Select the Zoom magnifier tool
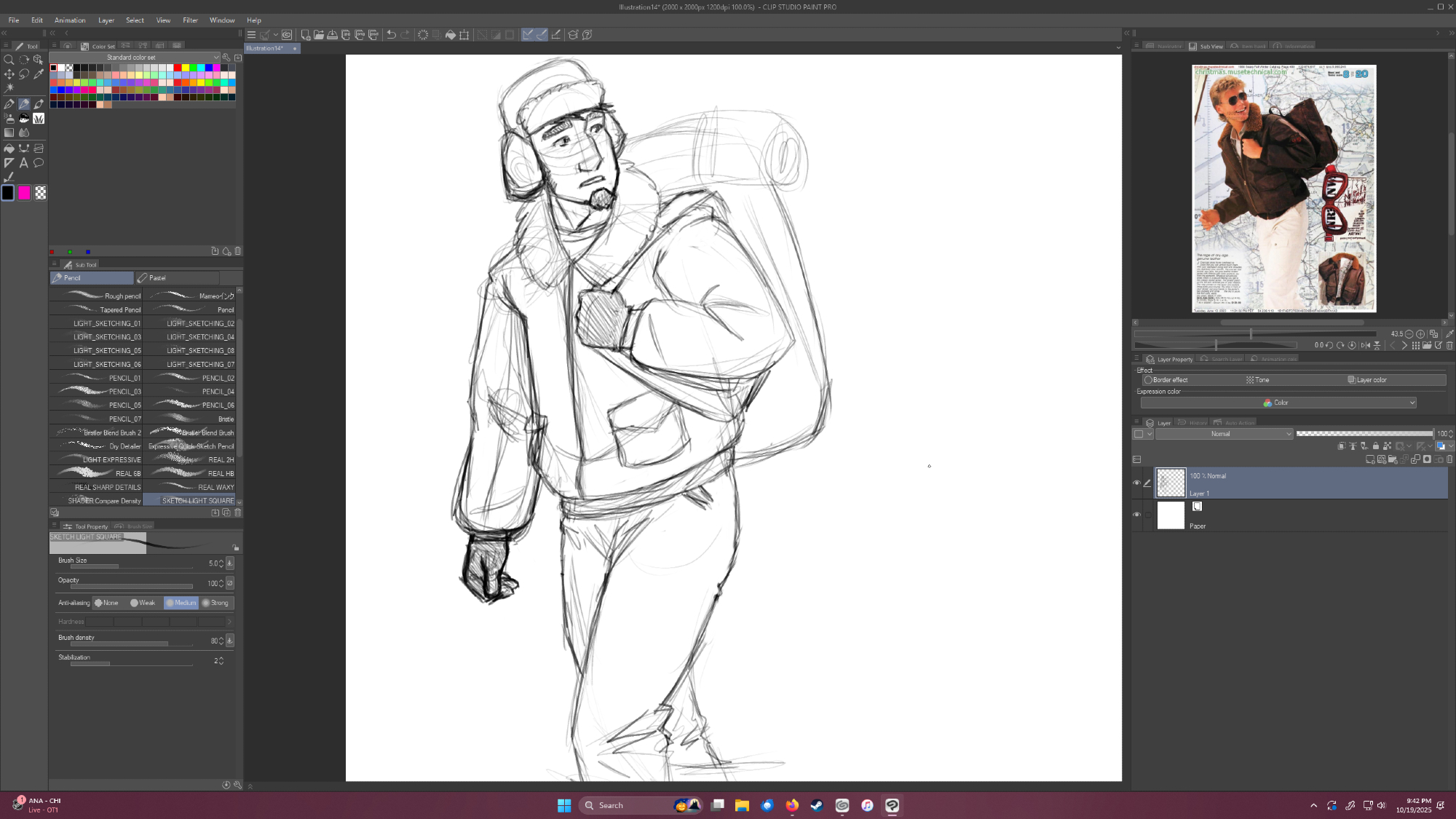The height and width of the screenshot is (819, 1456). coord(9,60)
